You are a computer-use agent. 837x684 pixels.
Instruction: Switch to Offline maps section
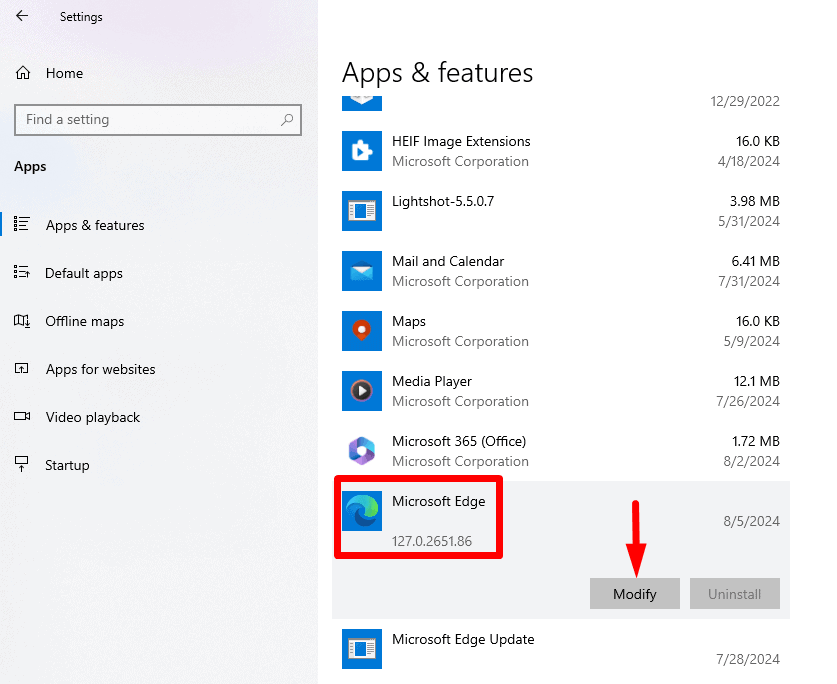(84, 321)
